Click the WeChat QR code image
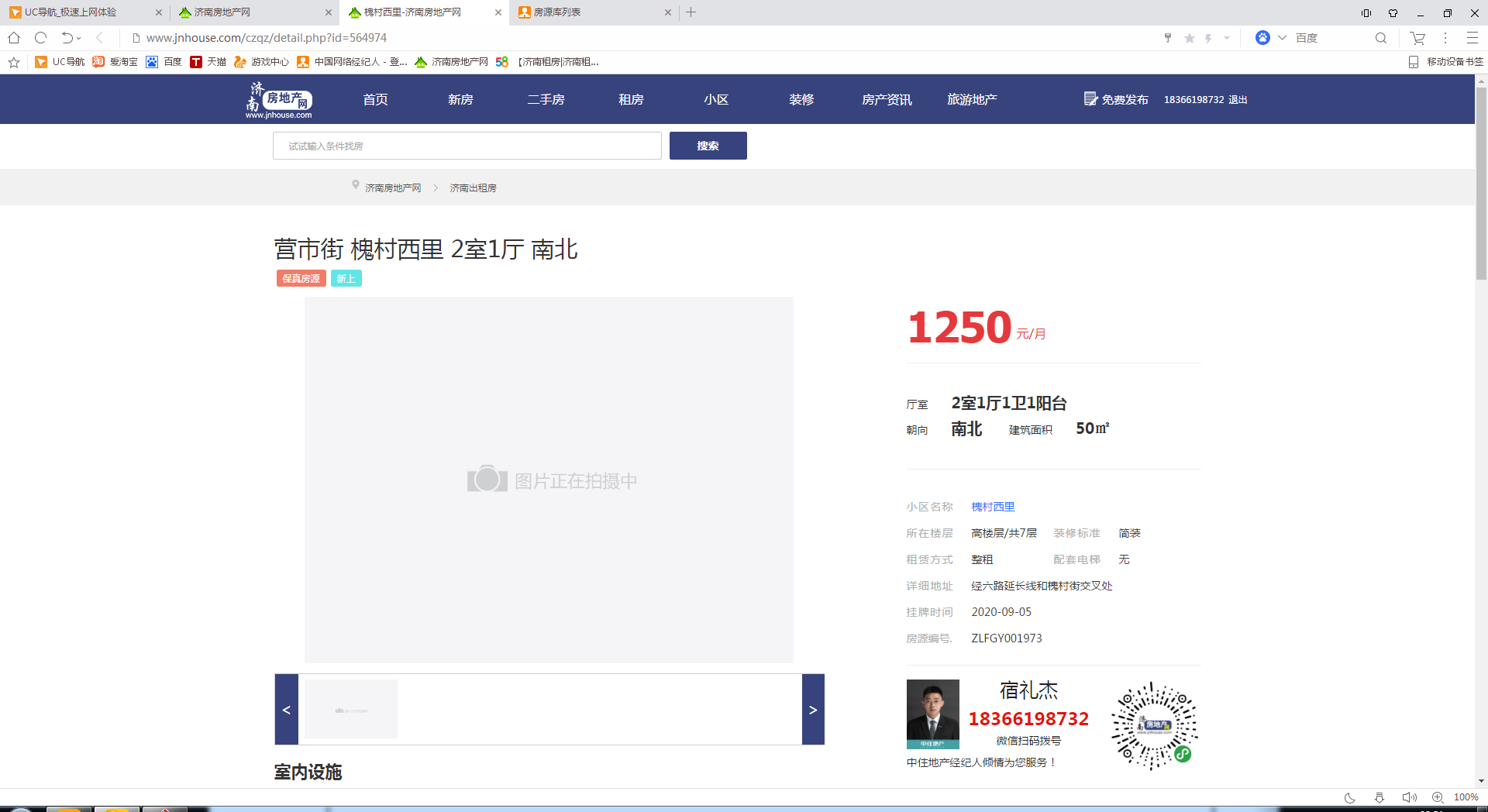 point(1154,725)
